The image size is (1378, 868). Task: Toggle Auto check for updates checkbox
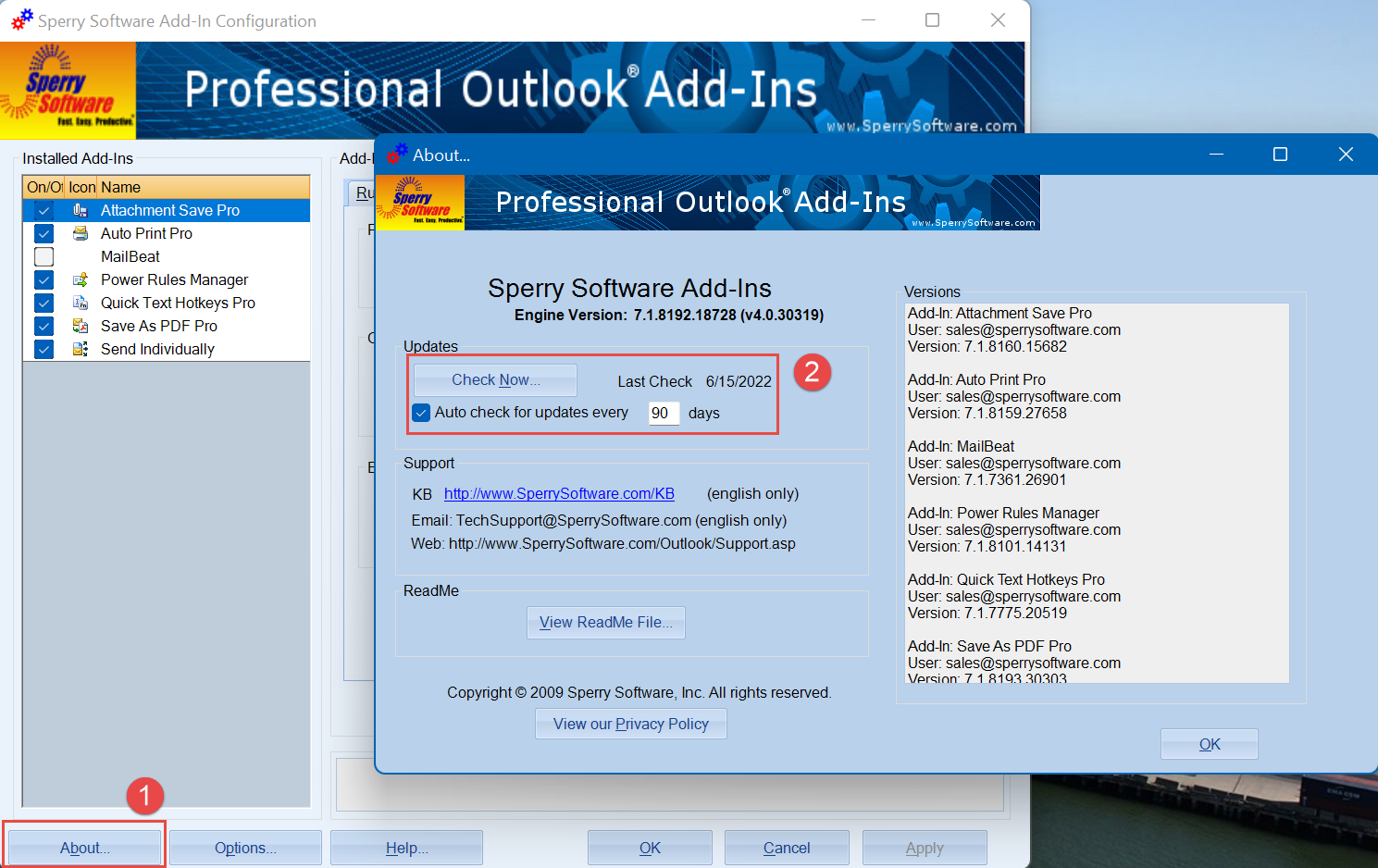coord(421,413)
